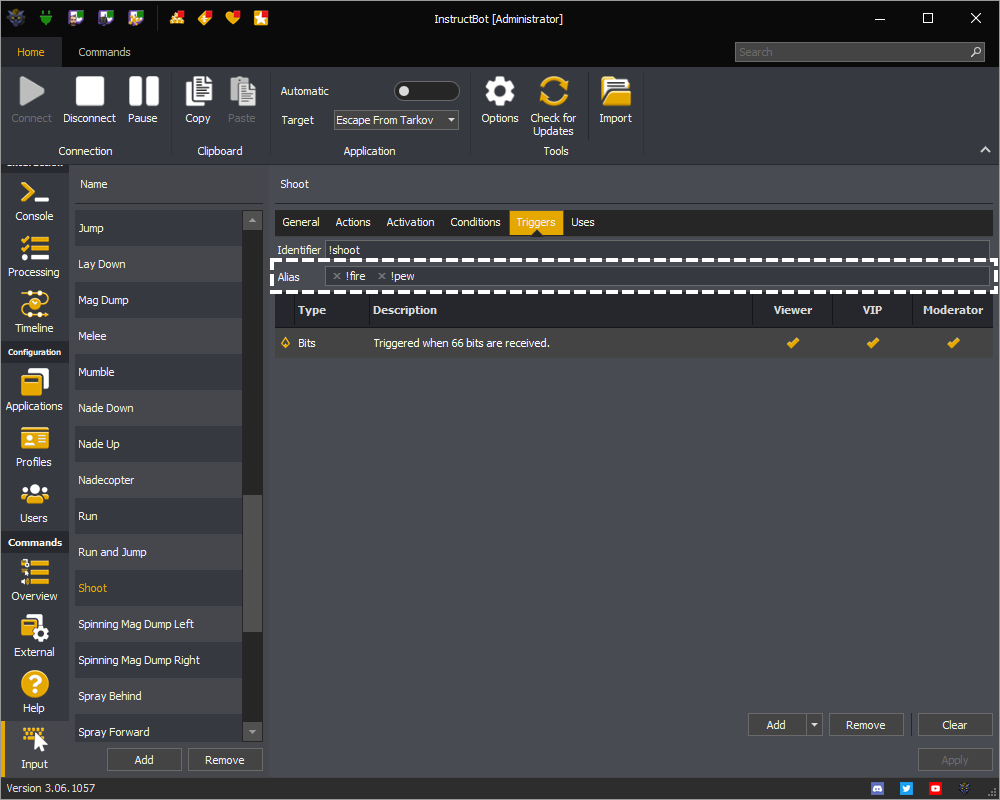Click Check for Updates refresh icon

click(x=553, y=91)
